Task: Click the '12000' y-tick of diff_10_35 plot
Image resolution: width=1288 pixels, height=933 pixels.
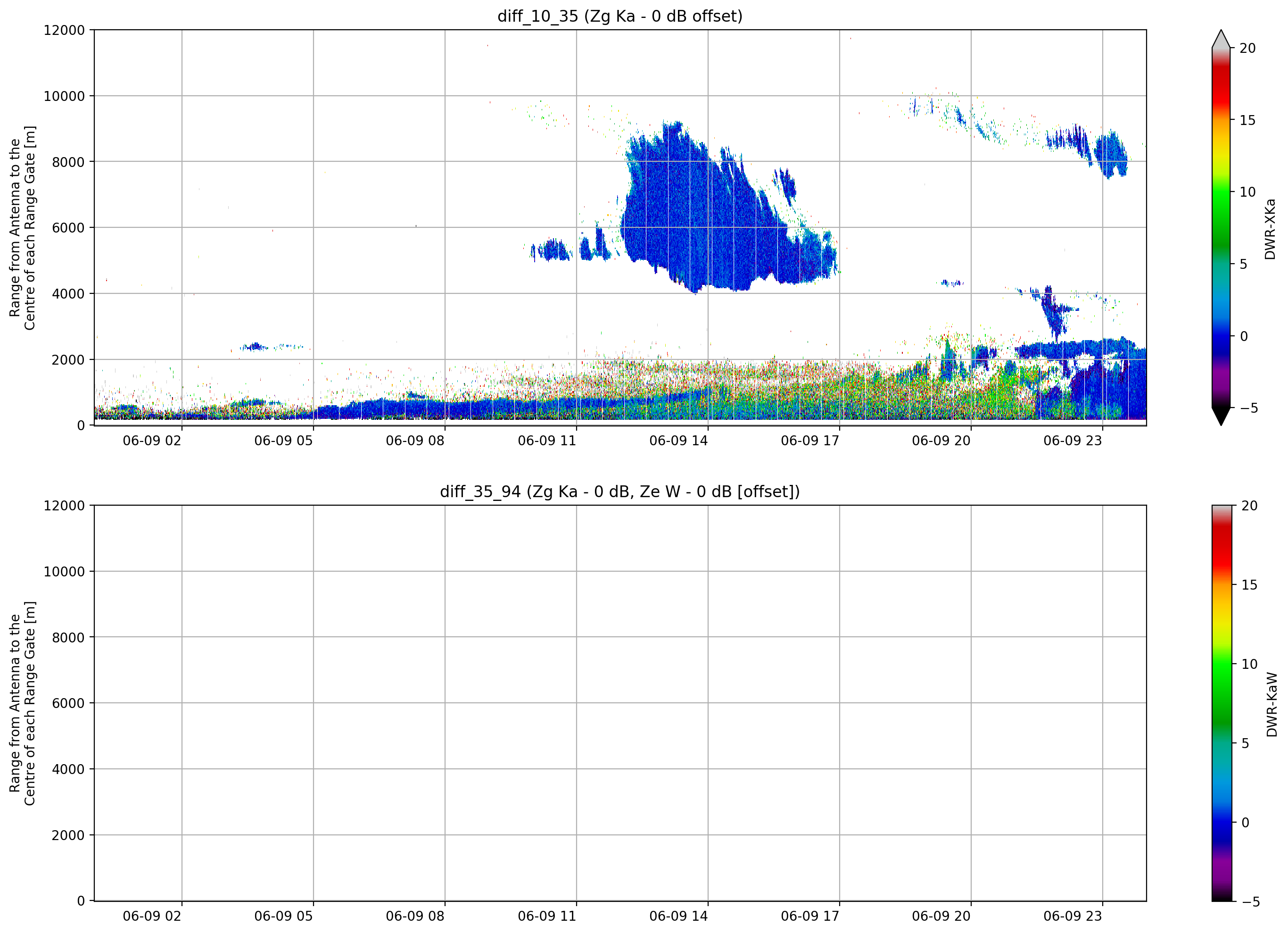Action: tap(64, 30)
